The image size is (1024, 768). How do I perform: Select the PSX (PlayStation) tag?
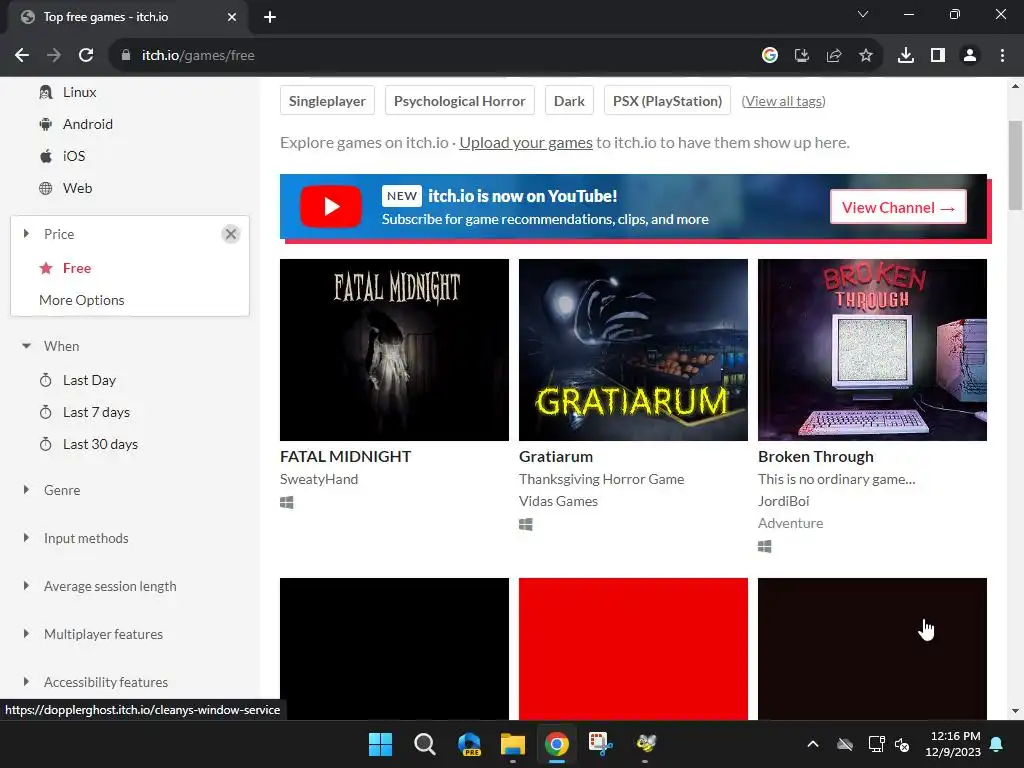pos(667,101)
